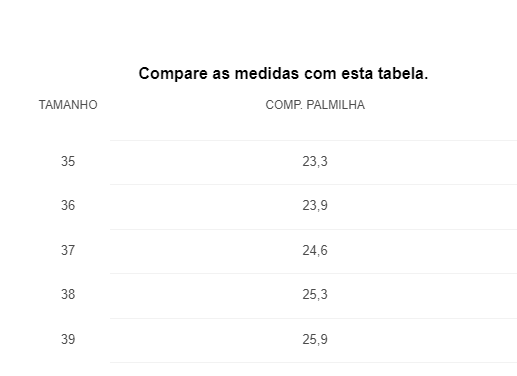Screen dimensions: 517x376
Task: Select the 25,9 insole length value
Action: [x=315, y=340]
